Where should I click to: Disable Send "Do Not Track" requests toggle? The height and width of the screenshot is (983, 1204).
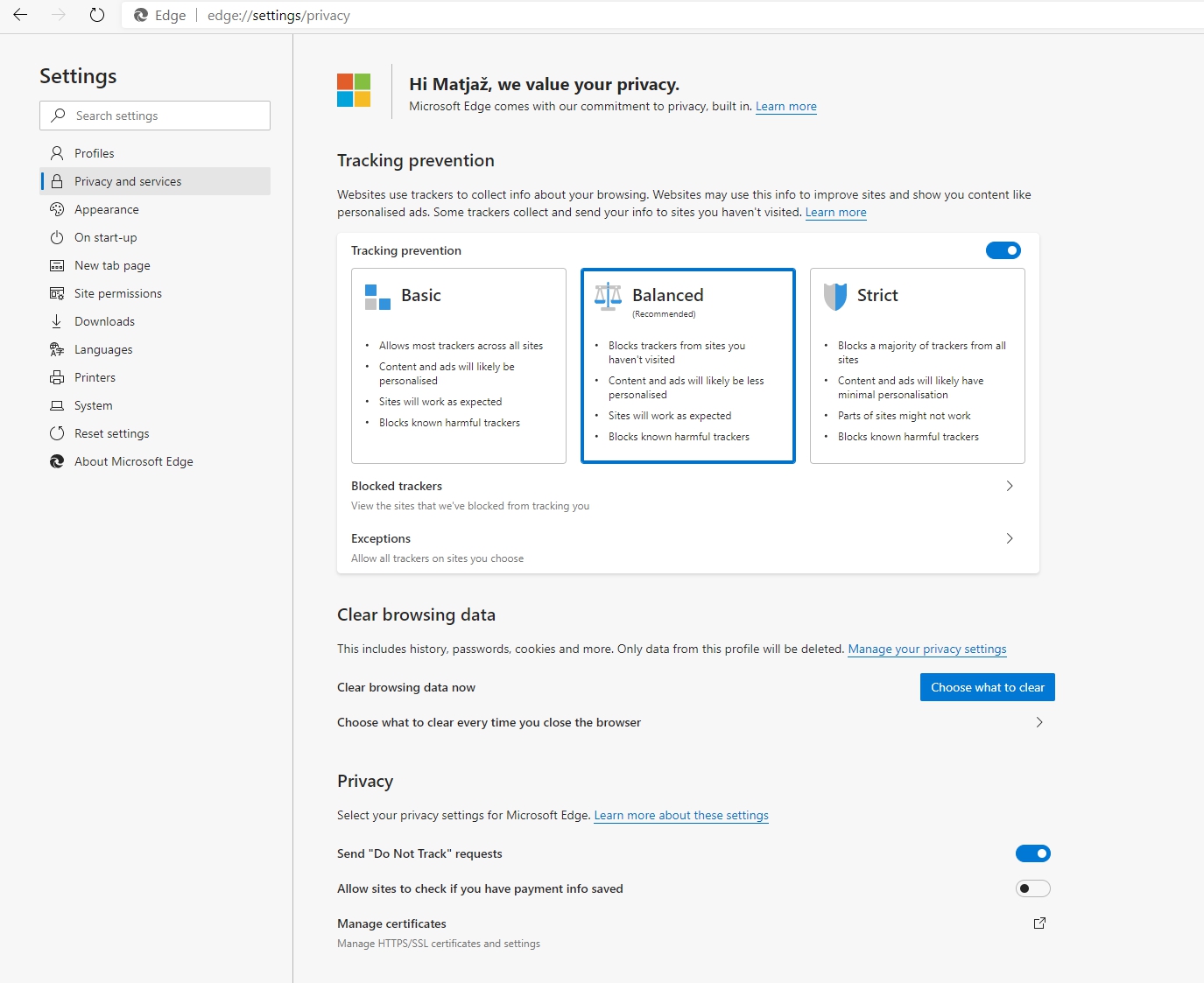[1033, 853]
